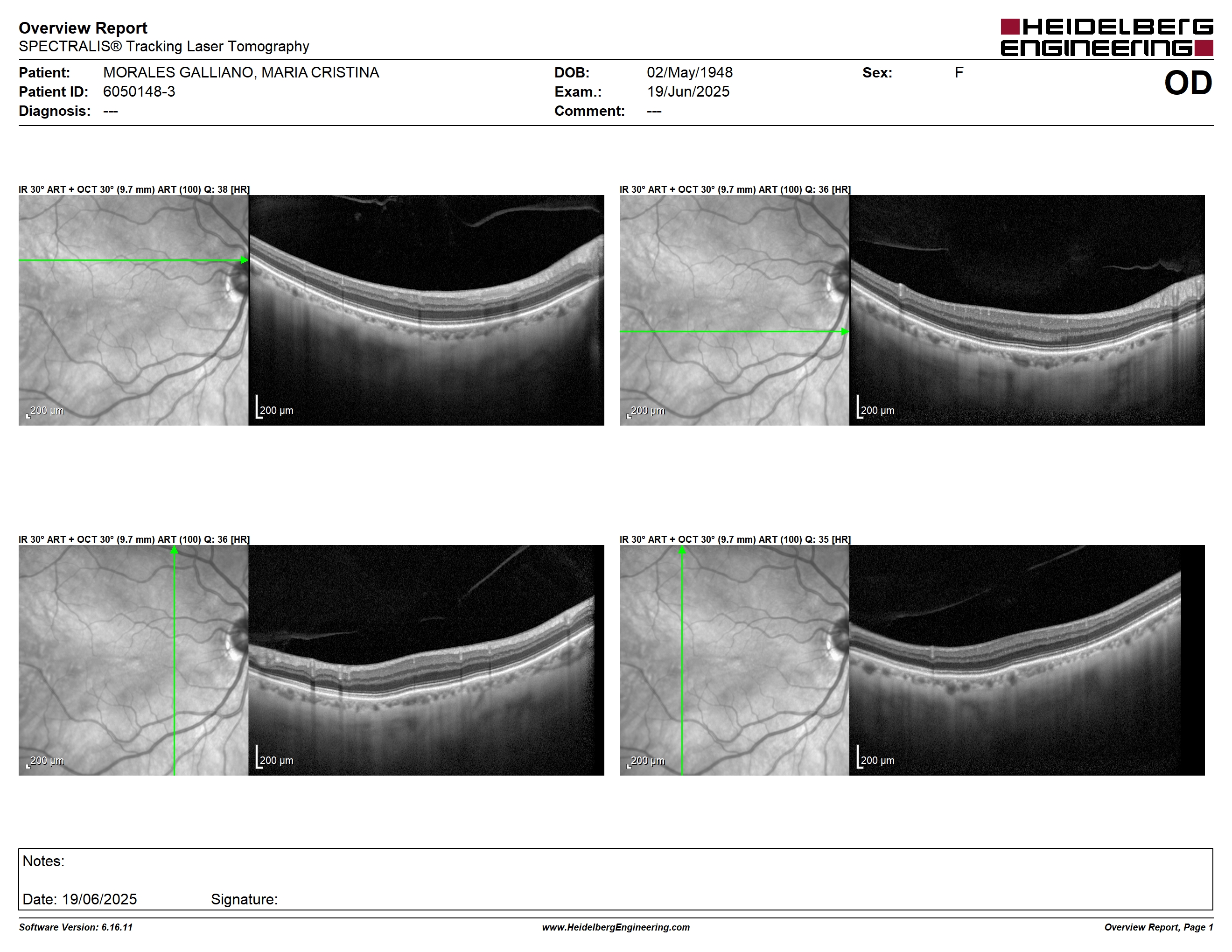Select scan caption with 'Q: 38 [HR]'
Screen dimensions: 1232x952
point(134,189)
